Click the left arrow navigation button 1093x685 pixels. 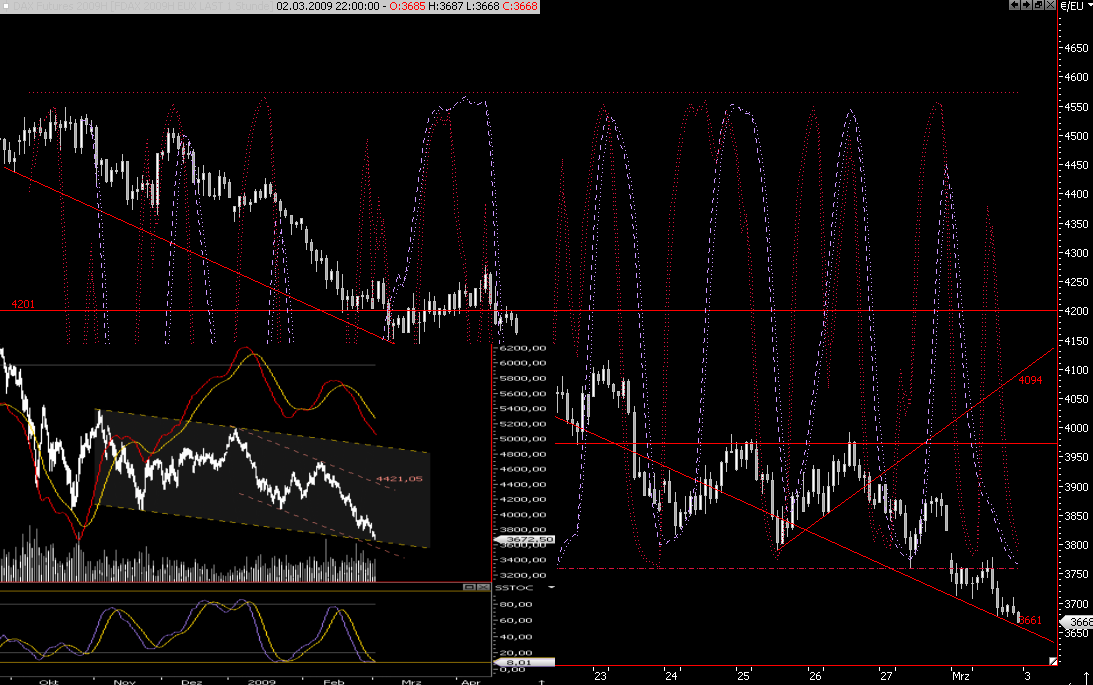(x=1014, y=5)
